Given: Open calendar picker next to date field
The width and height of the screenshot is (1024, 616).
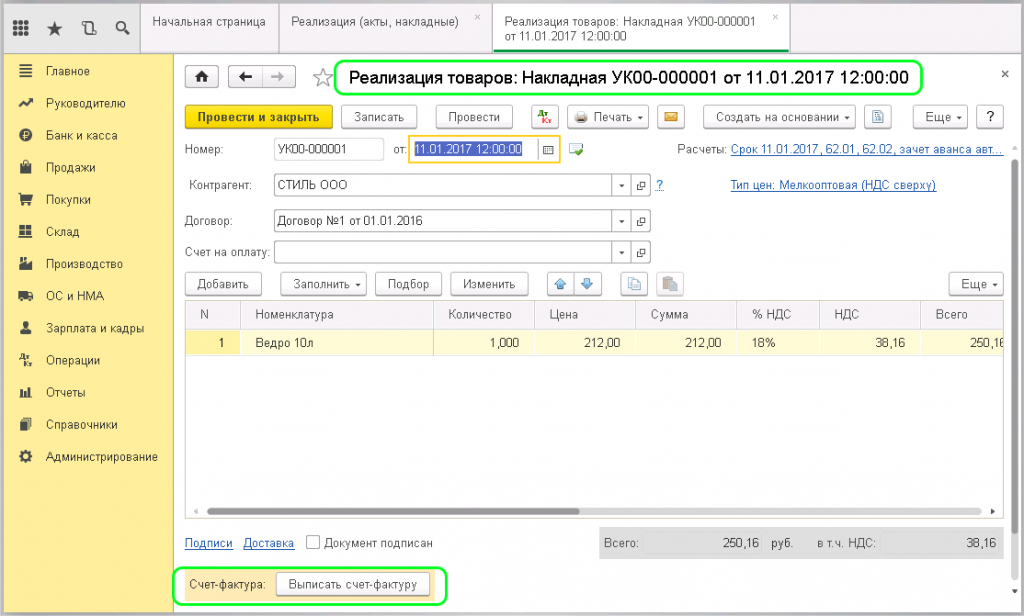Looking at the screenshot, I should coord(548,150).
